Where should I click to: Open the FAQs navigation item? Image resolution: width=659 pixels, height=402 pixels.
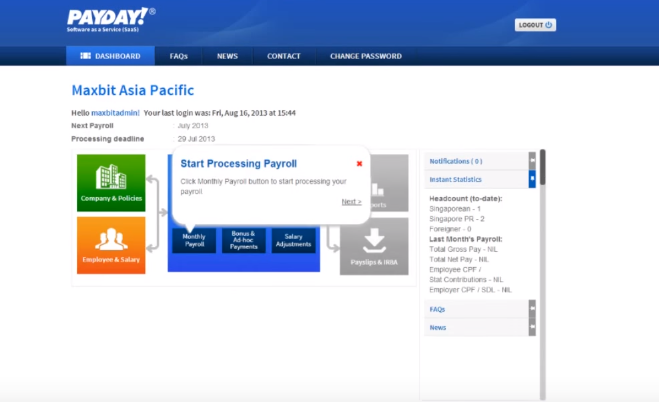(179, 56)
